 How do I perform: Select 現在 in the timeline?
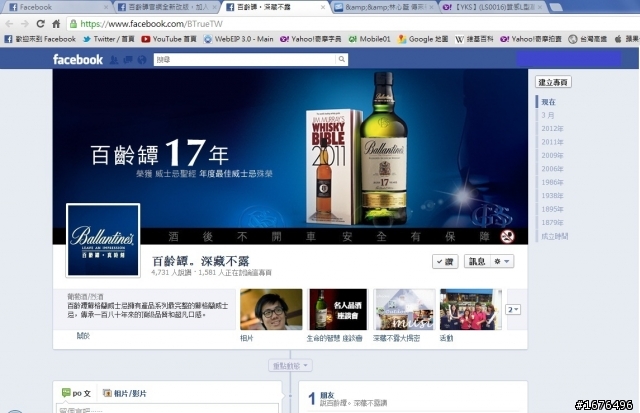[x=548, y=102]
